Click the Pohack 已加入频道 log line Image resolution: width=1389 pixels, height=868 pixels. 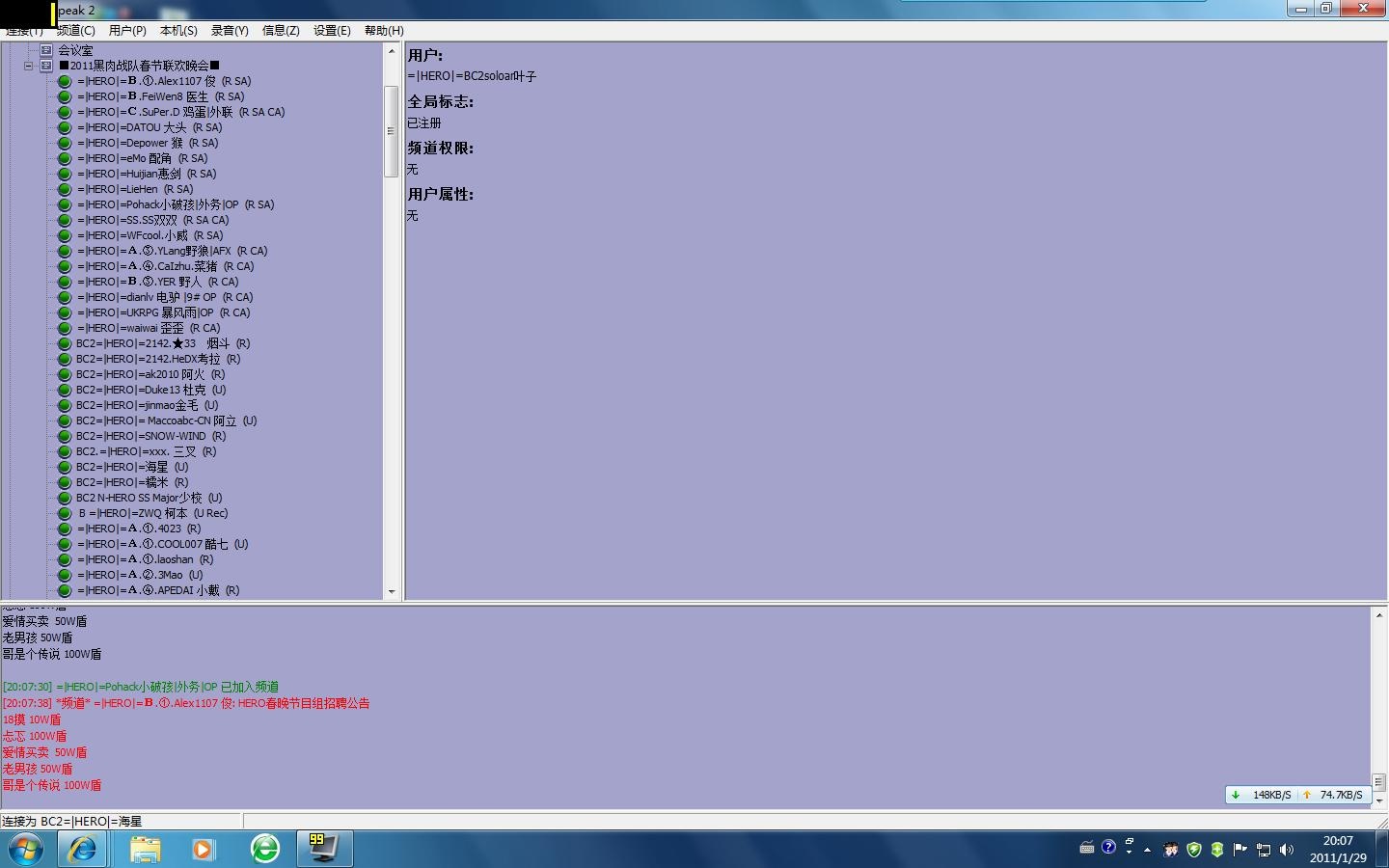141,687
